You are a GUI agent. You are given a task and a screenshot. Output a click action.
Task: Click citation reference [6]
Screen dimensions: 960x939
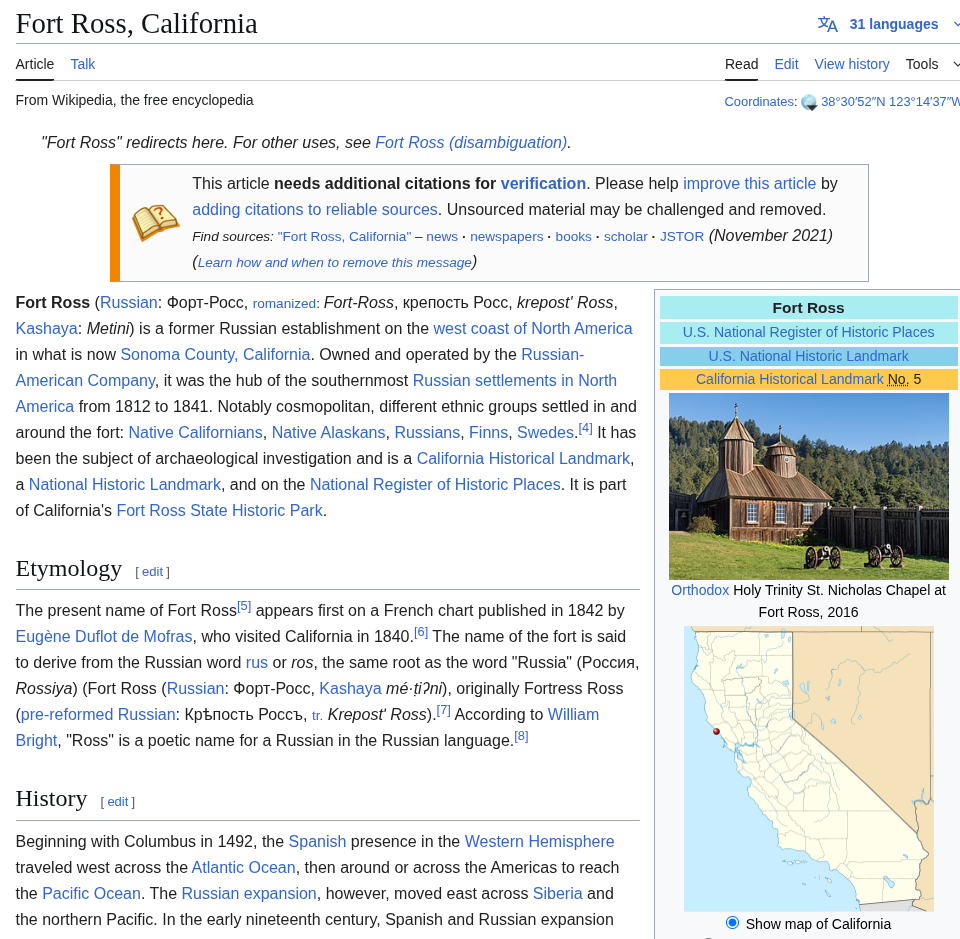tap(421, 632)
